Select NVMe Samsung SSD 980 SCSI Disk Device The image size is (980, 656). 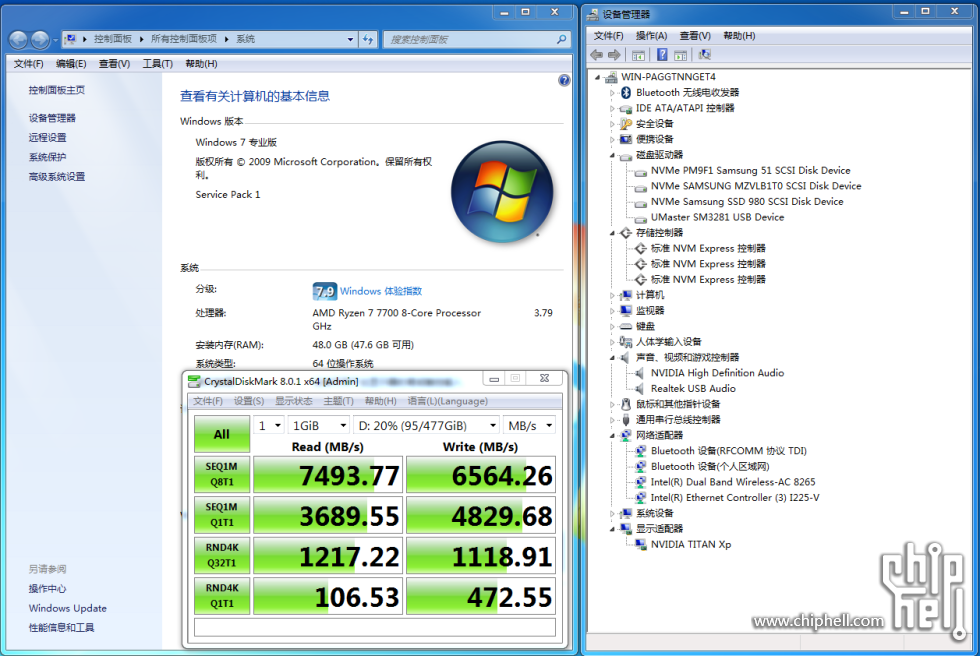(x=747, y=201)
